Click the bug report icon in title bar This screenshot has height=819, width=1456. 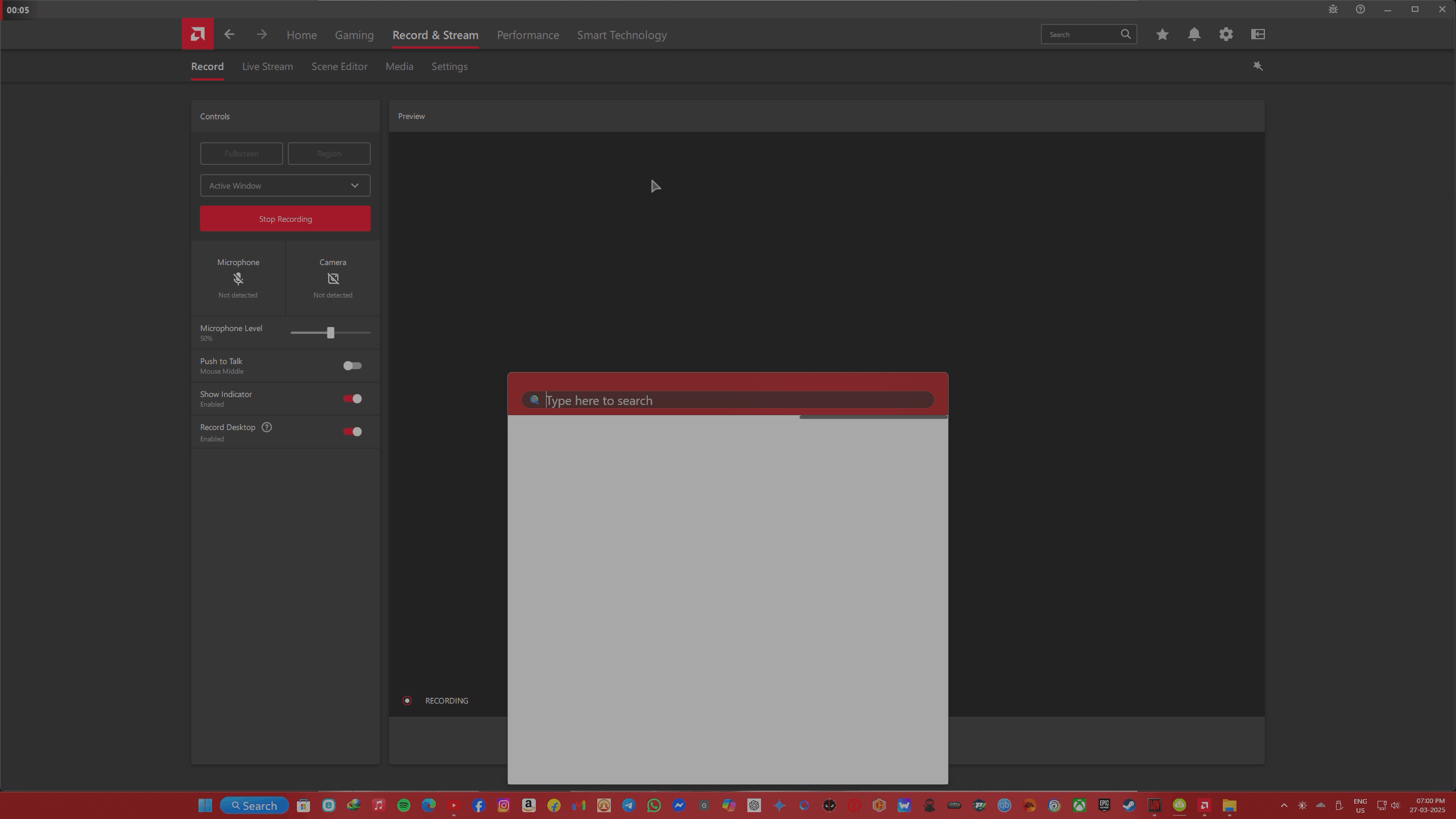[1333, 9]
